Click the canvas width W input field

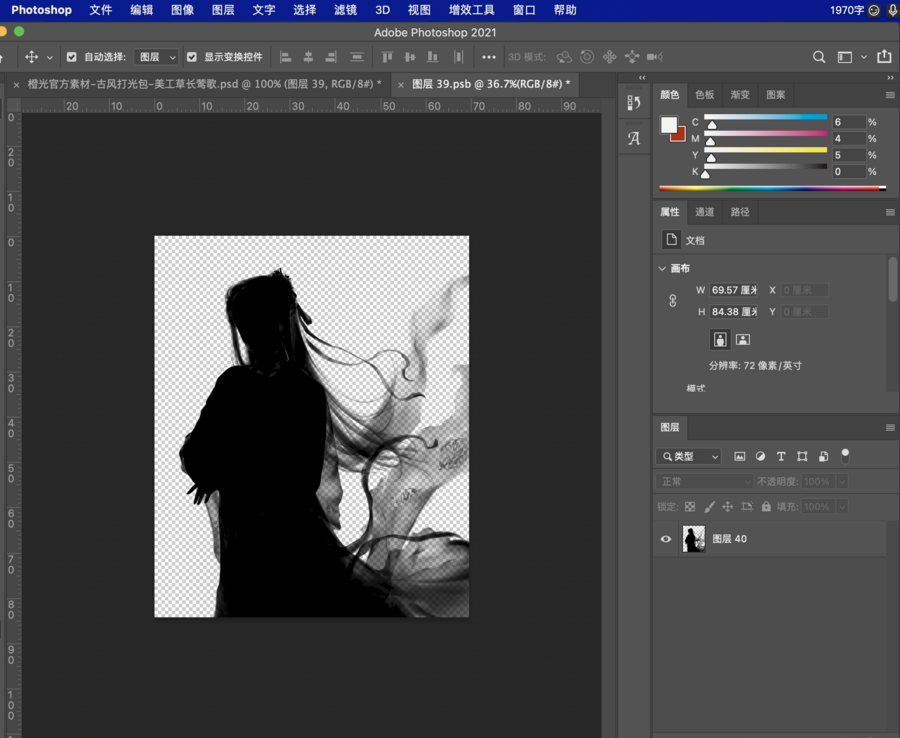tap(733, 290)
